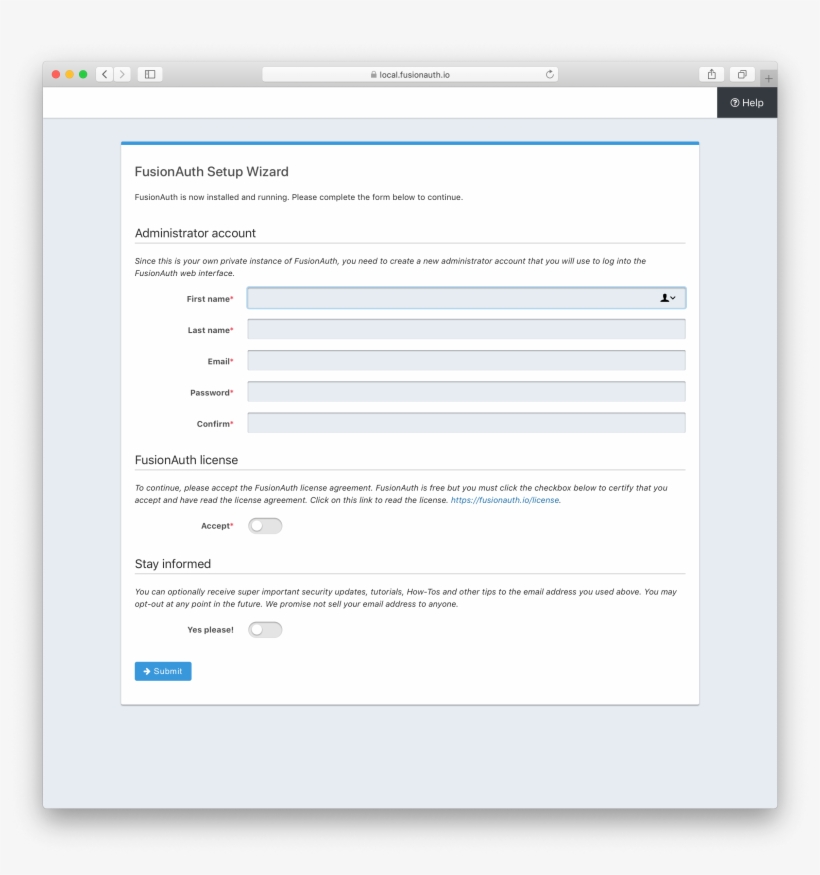Viewport: 820px width, 875px height.
Task: Enable the Yes please! switch
Action: (265, 629)
